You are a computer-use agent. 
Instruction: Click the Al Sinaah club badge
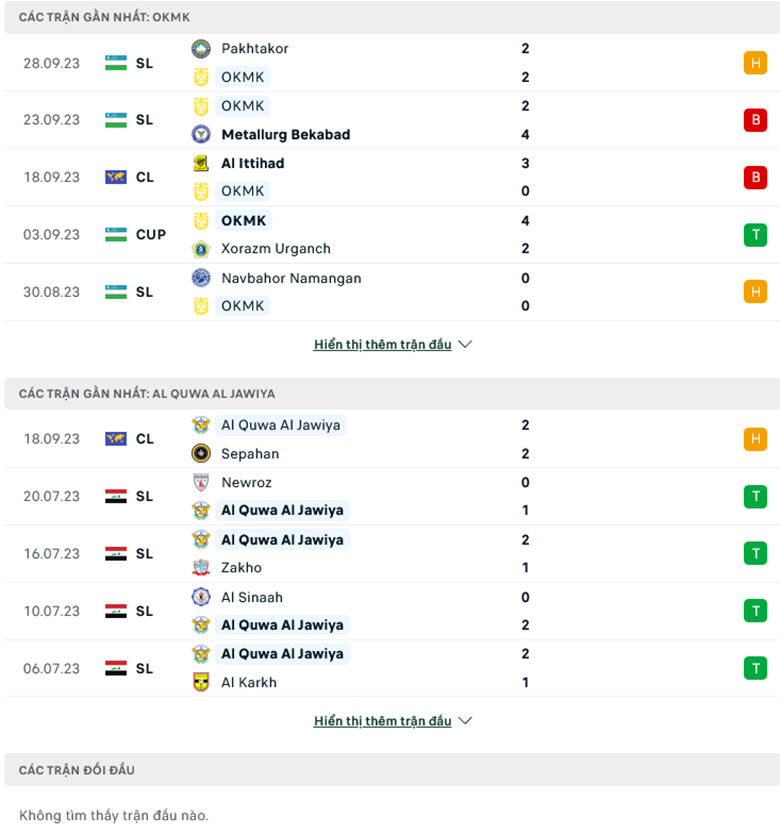pyautogui.click(x=201, y=597)
